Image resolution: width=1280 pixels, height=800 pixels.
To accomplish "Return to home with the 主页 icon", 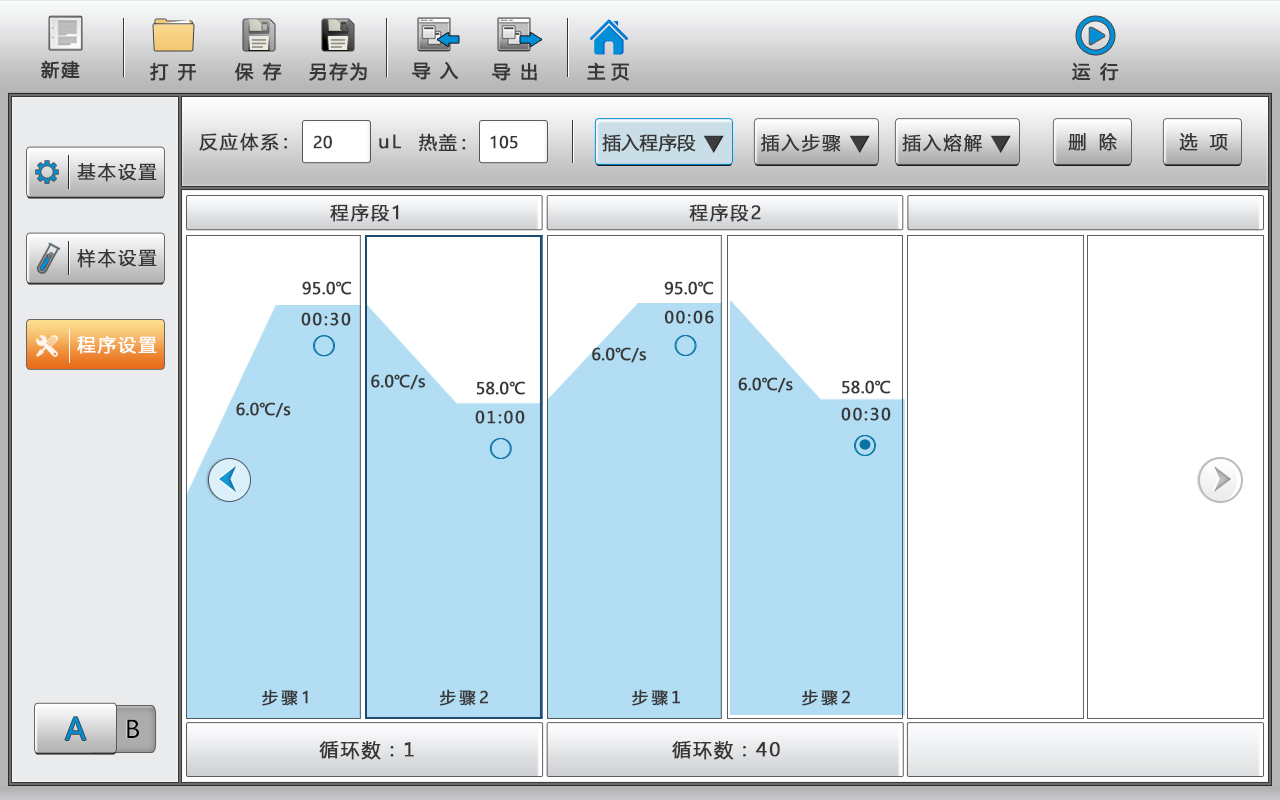I will click(x=608, y=45).
